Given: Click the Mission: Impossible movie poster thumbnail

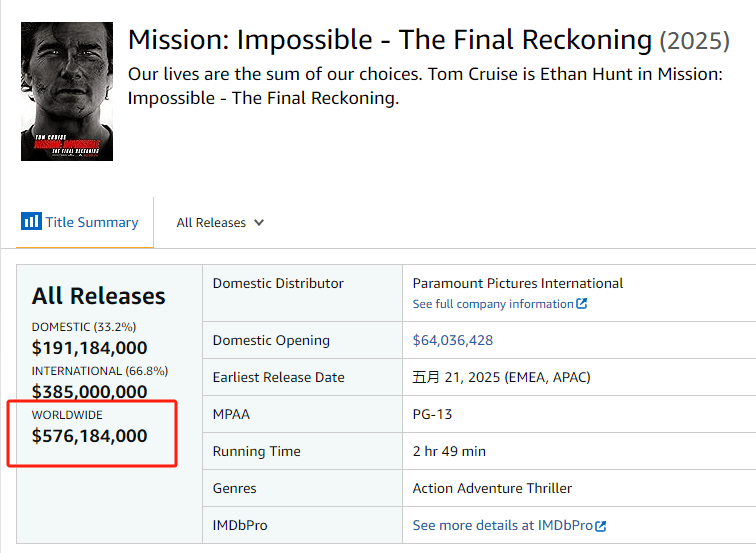Looking at the screenshot, I should [67, 91].
